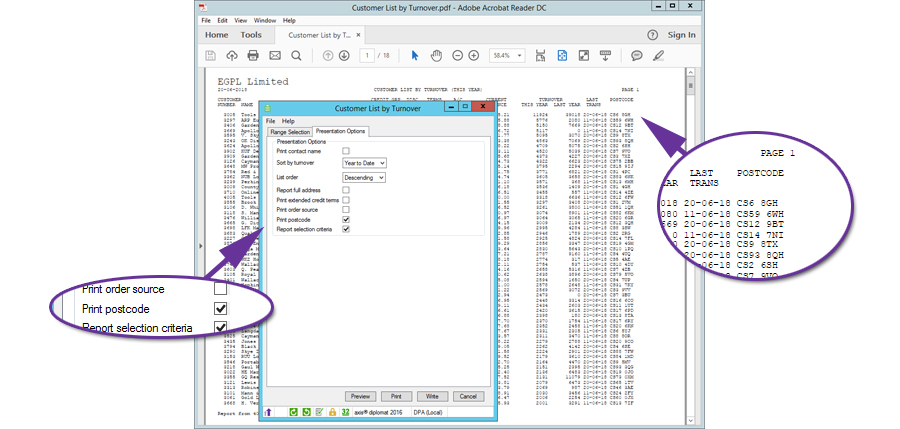Go to next page with down arrow
Screen dimensions: 900x429
[x=344, y=56]
